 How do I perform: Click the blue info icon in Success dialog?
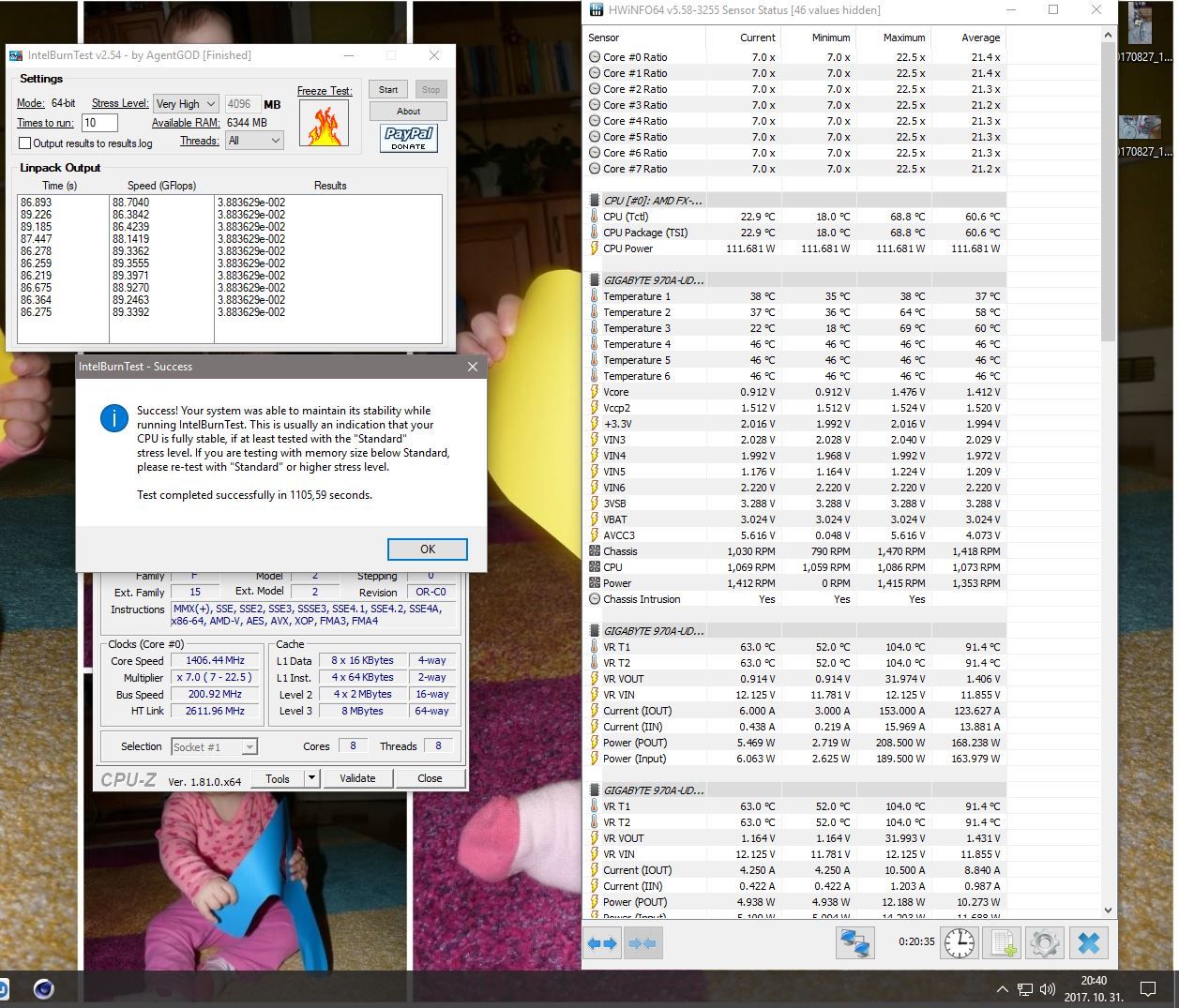coord(113,418)
